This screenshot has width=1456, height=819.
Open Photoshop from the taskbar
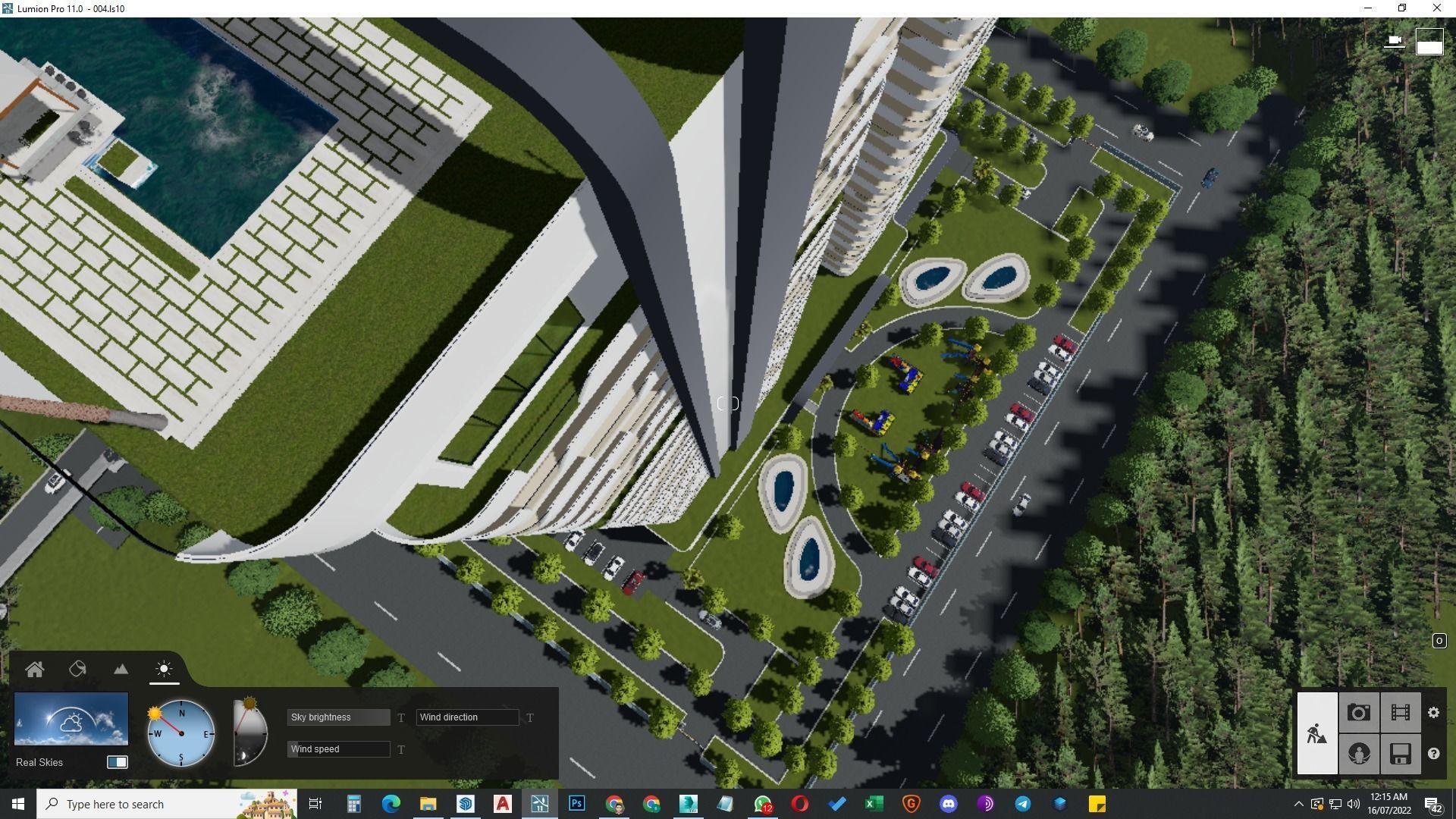576,804
